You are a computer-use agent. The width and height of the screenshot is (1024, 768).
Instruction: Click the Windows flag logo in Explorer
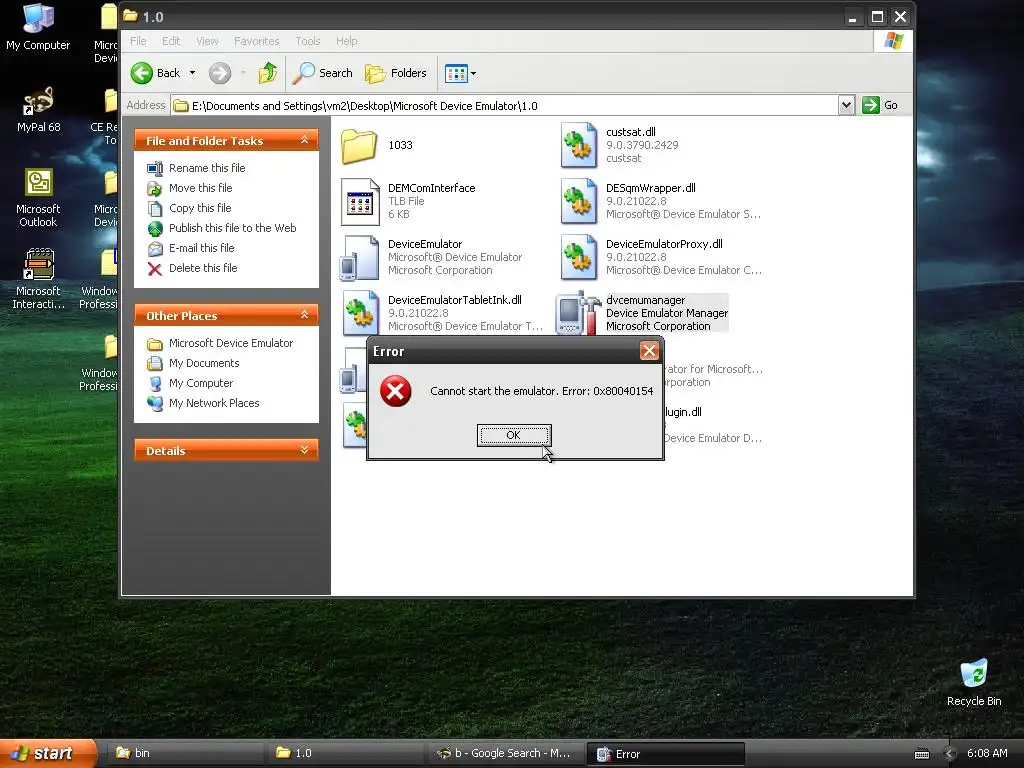click(x=893, y=41)
